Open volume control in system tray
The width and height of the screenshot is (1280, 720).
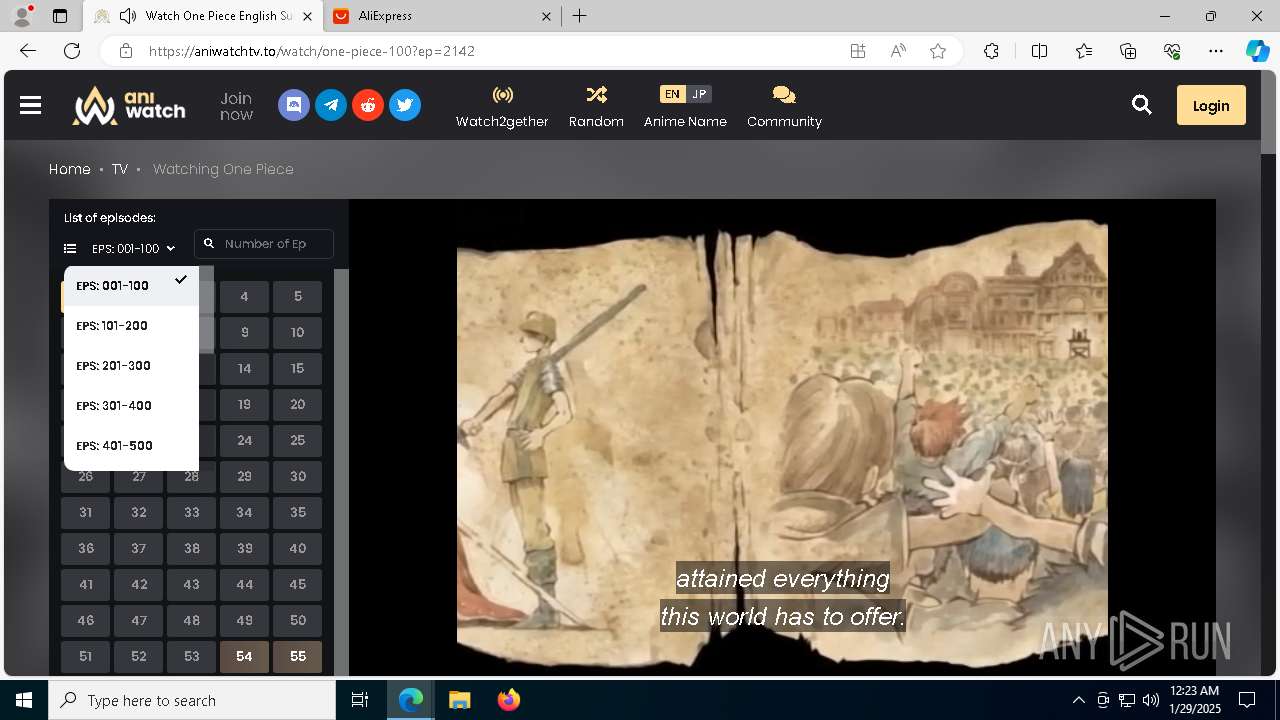tap(1150, 700)
